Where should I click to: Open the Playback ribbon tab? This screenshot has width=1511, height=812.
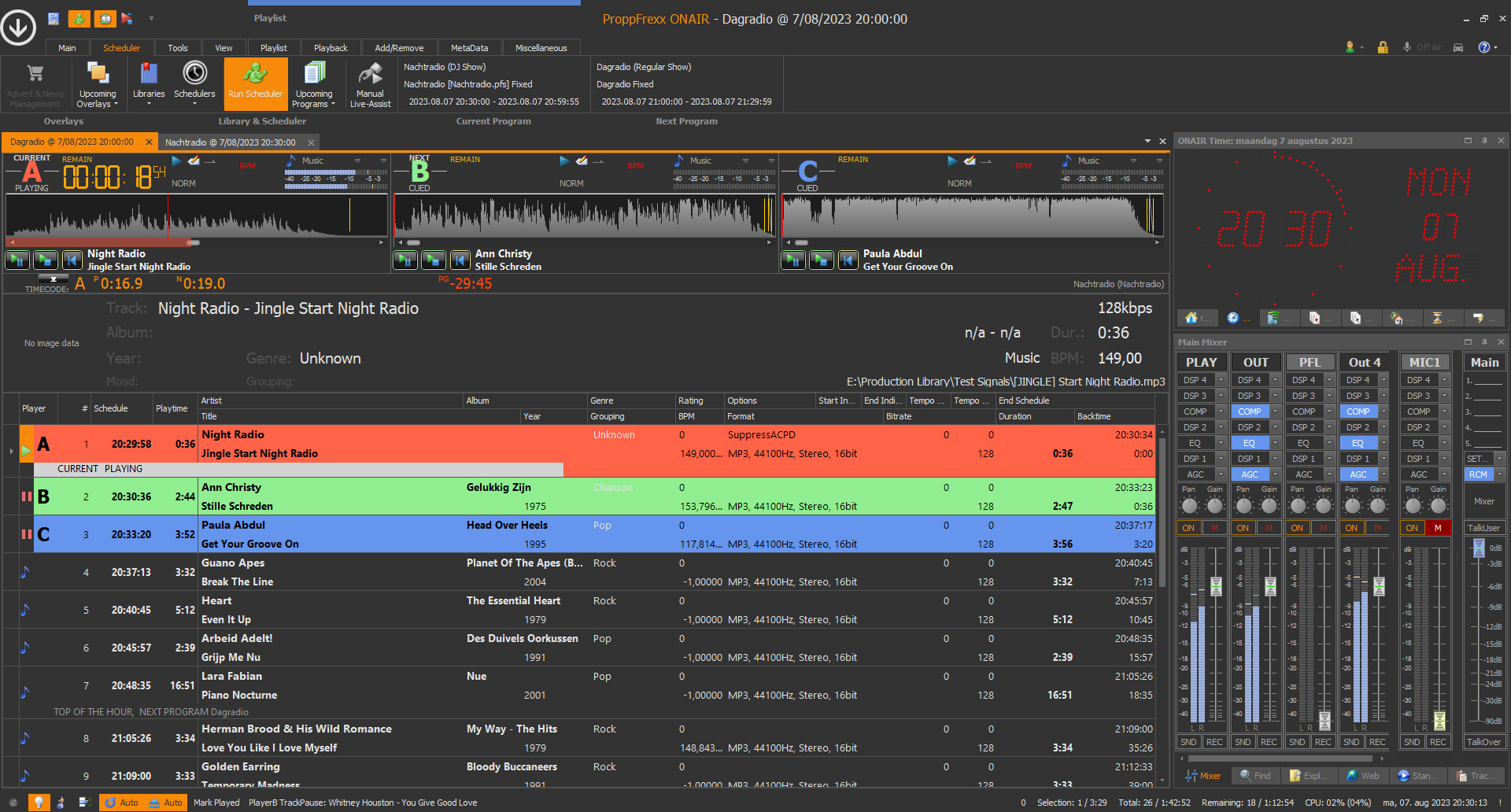[331, 48]
